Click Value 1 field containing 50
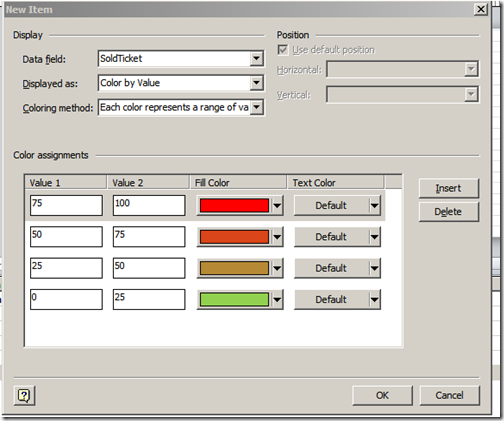 click(66, 237)
